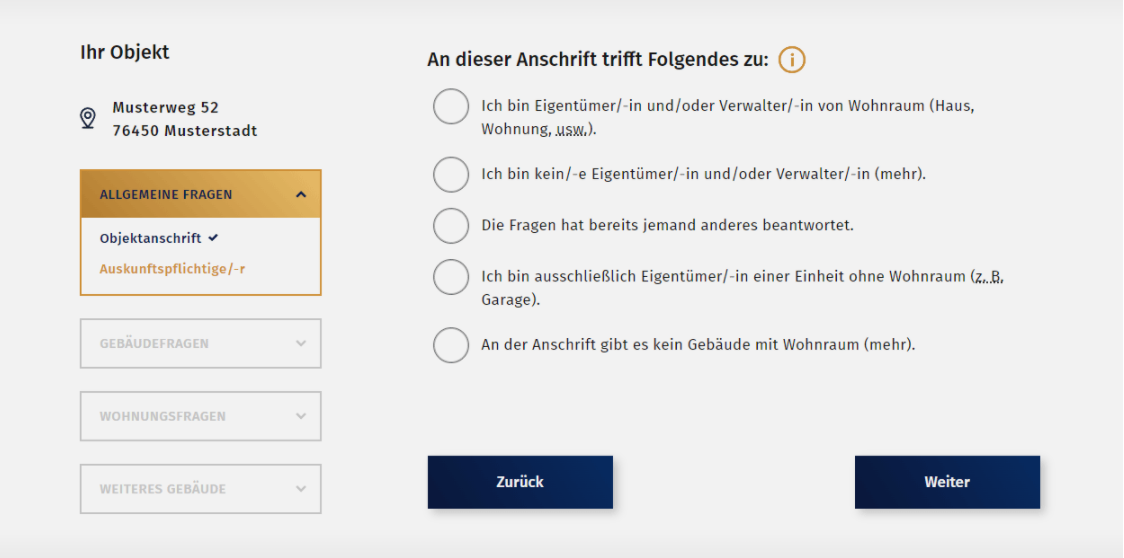
Task: Click the 'z. B.' abbreviation text
Action: [x=988, y=276]
